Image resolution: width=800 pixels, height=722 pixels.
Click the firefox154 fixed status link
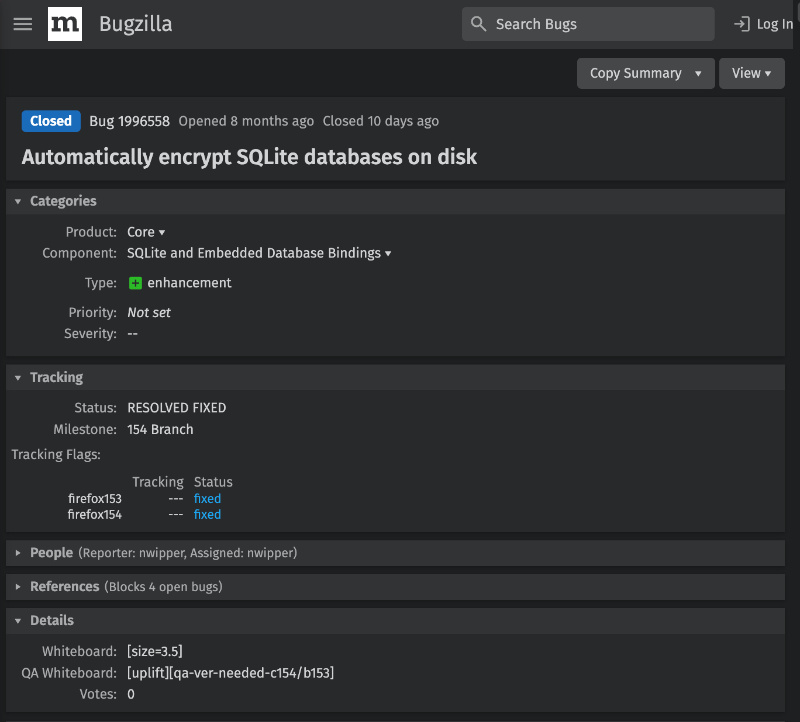pos(207,514)
